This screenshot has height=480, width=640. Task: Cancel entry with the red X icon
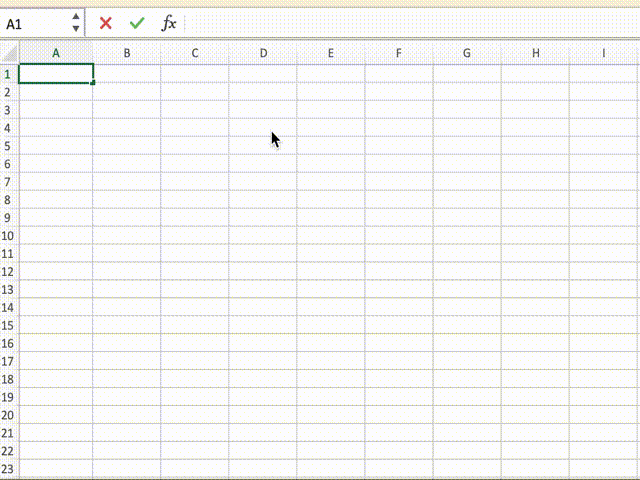pyautogui.click(x=106, y=23)
